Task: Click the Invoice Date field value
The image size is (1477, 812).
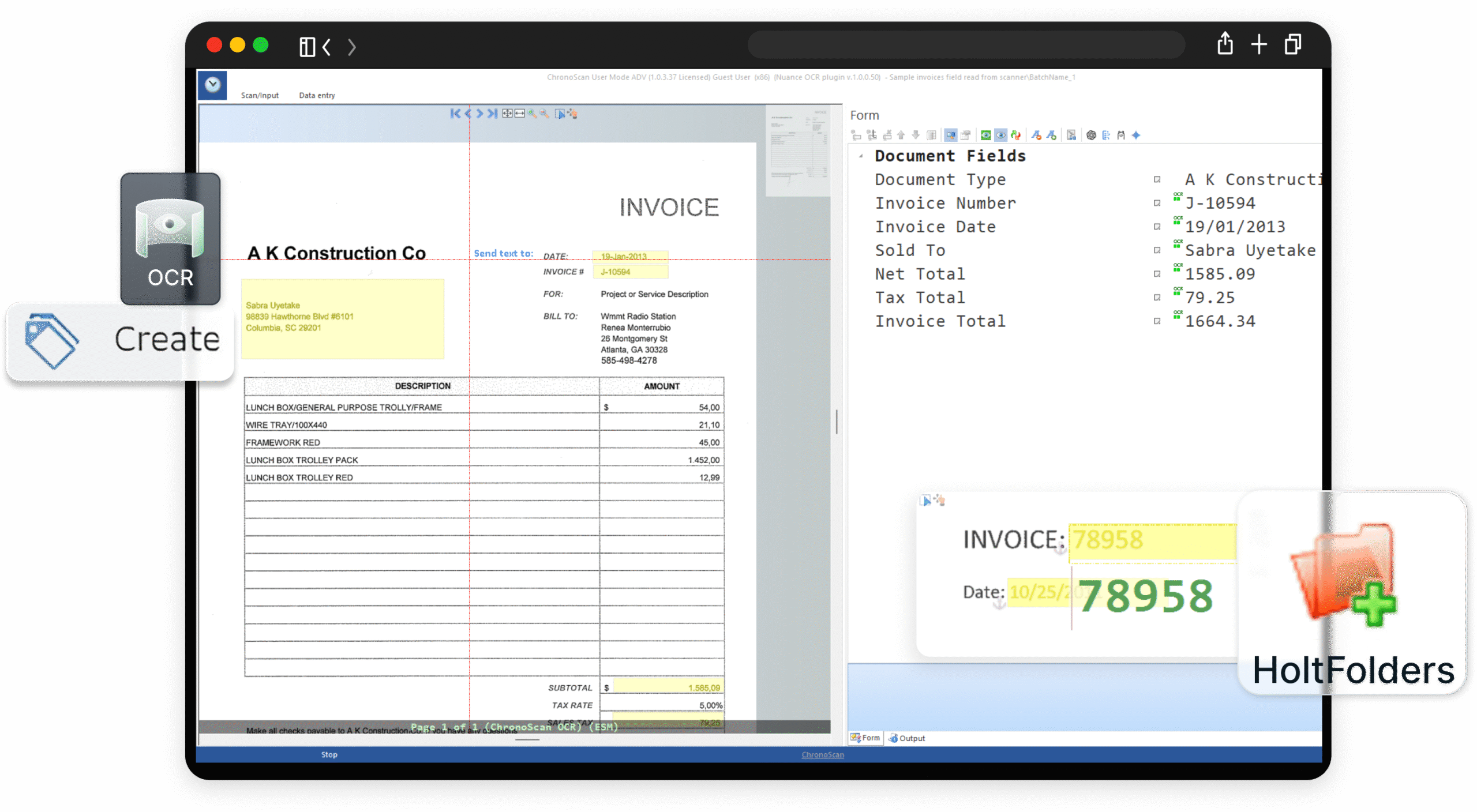Action: (x=1235, y=227)
